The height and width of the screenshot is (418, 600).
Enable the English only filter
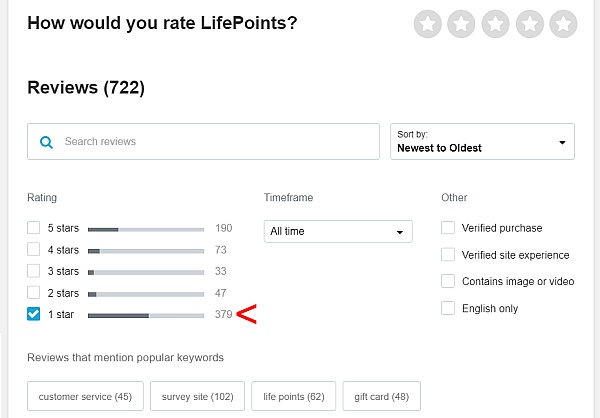tap(448, 308)
